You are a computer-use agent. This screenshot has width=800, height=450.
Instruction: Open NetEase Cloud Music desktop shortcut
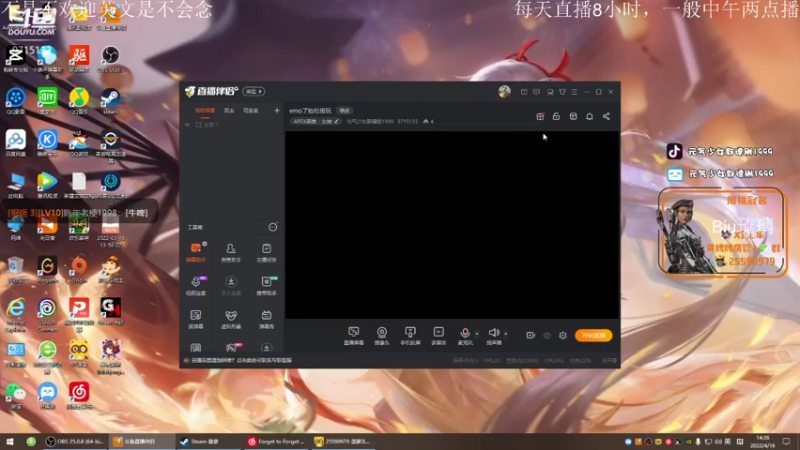79,396
